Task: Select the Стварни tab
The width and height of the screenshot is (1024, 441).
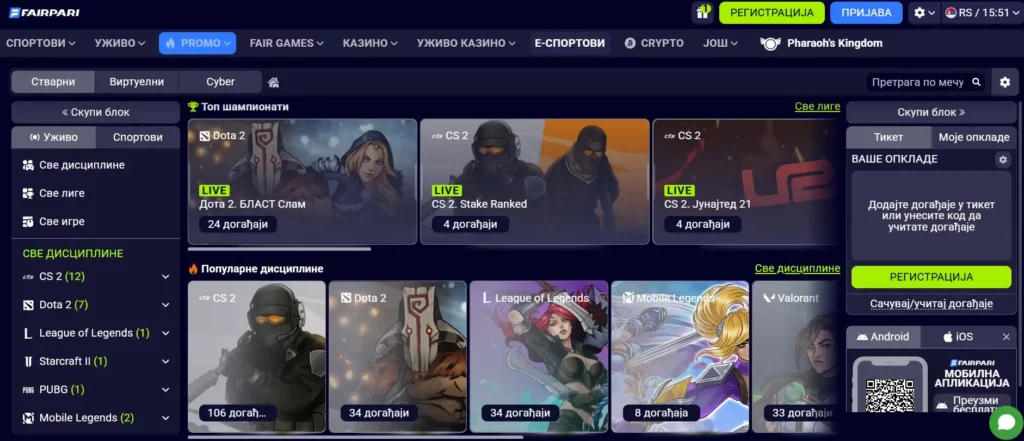Action: coord(53,82)
